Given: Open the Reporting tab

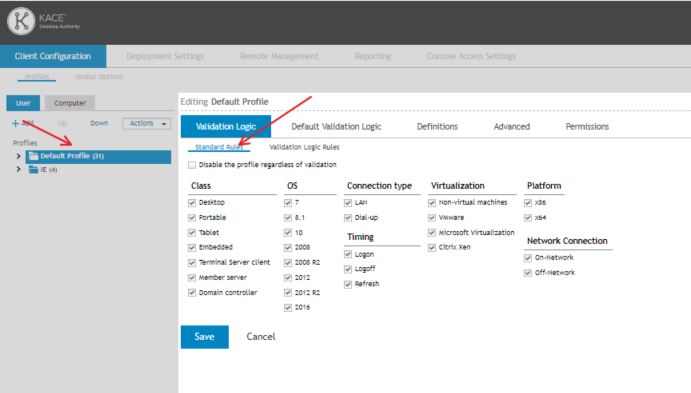Looking at the screenshot, I should pos(372,56).
